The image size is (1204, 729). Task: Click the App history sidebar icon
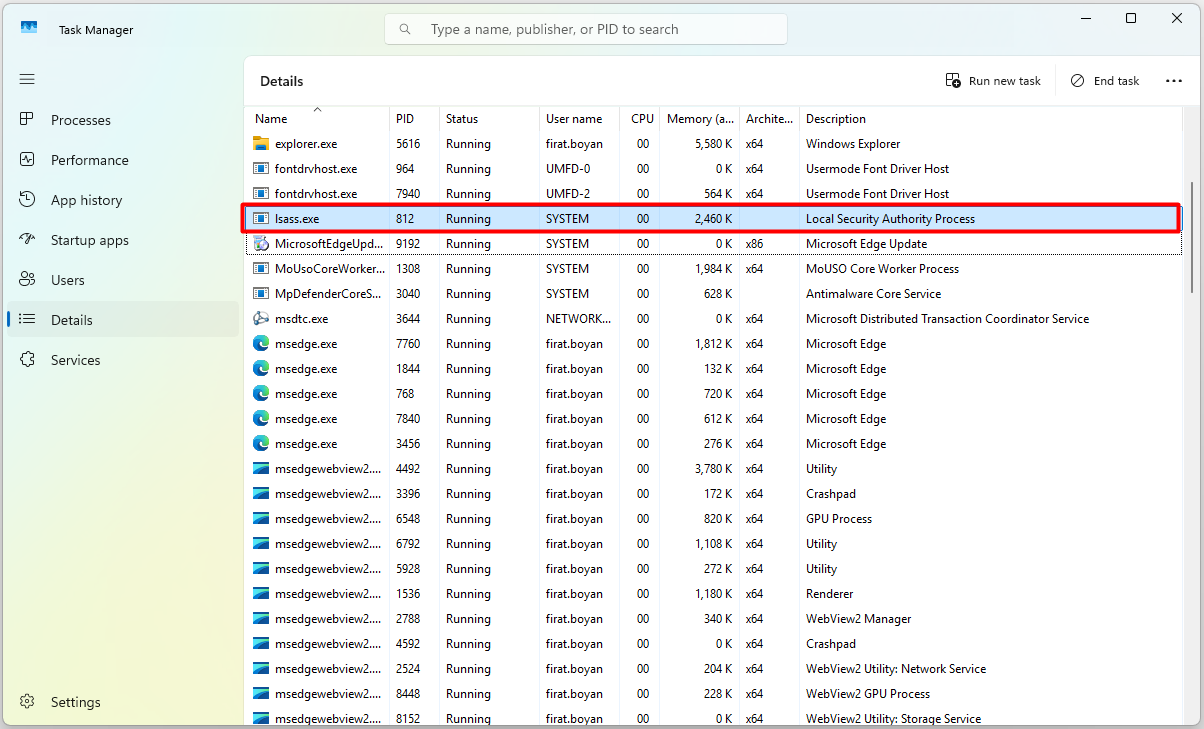[27, 199]
